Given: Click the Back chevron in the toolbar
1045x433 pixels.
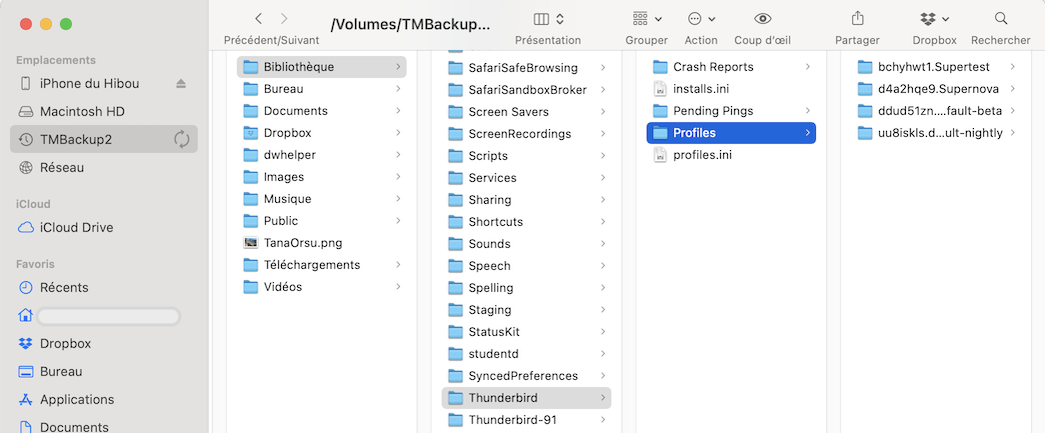Looking at the screenshot, I should point(259,19).
